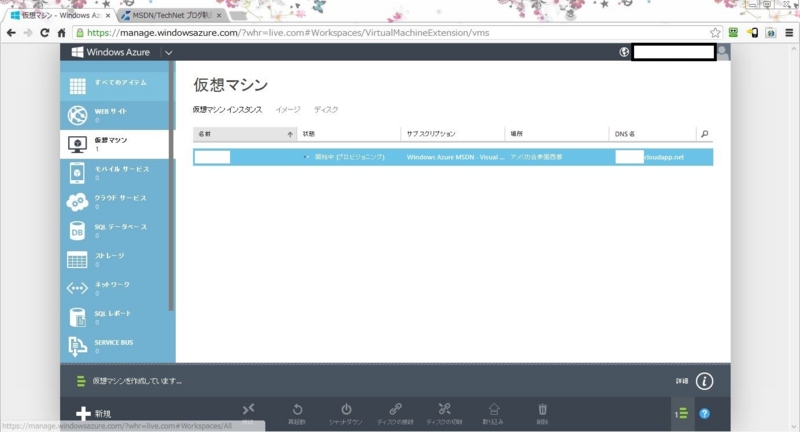Screen dimensions: 800x432
Task: Open the user account avatar icon
Action: (723, 52)
